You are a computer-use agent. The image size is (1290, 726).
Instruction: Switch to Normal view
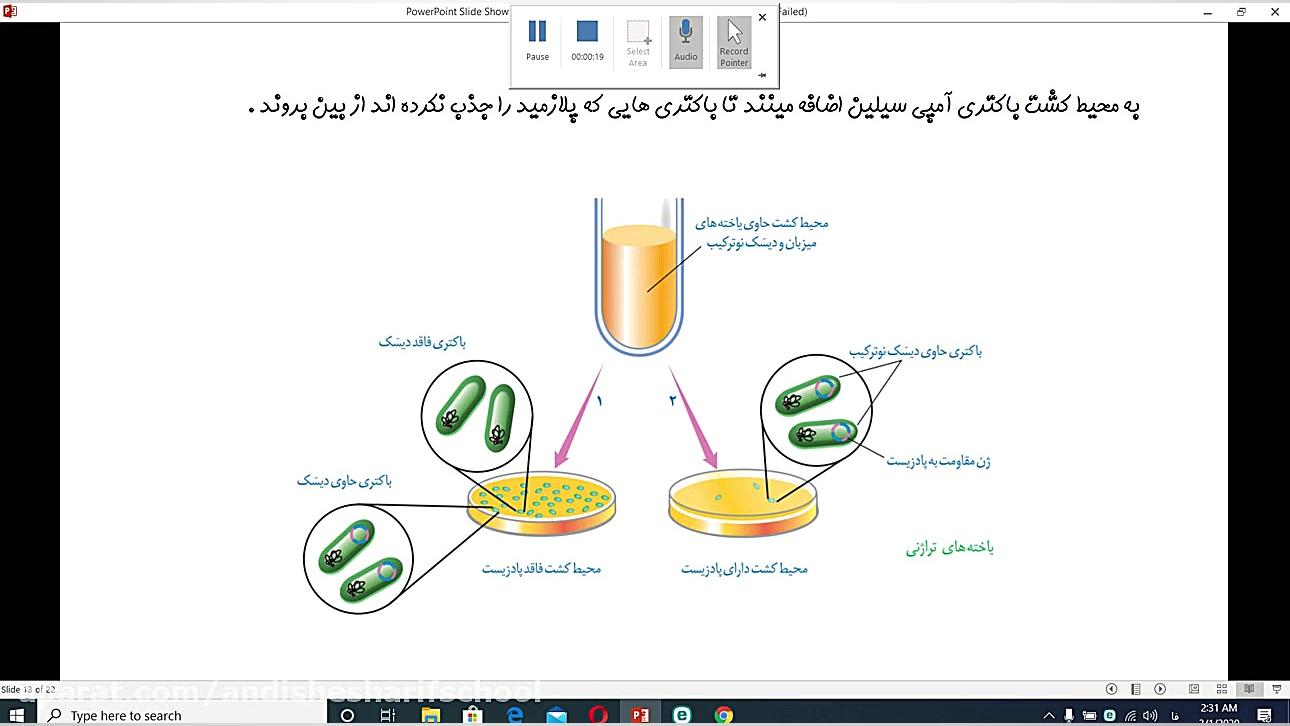[x=1194, y=689]
